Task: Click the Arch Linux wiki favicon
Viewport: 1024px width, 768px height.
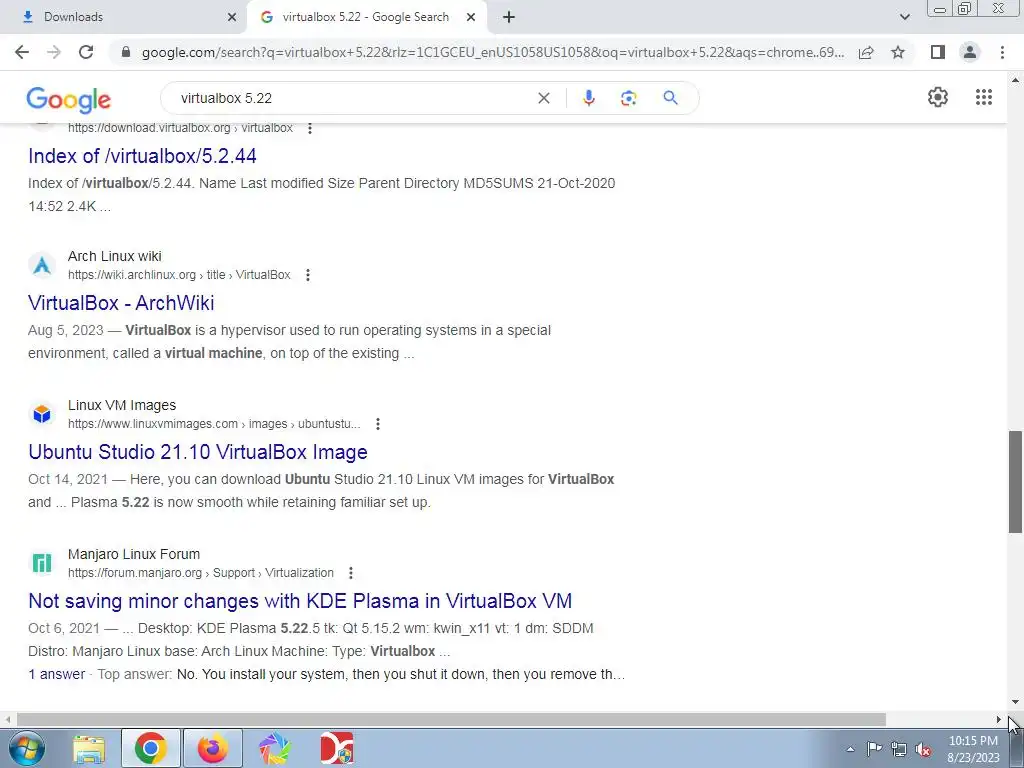Action: (x=42, y=265)
